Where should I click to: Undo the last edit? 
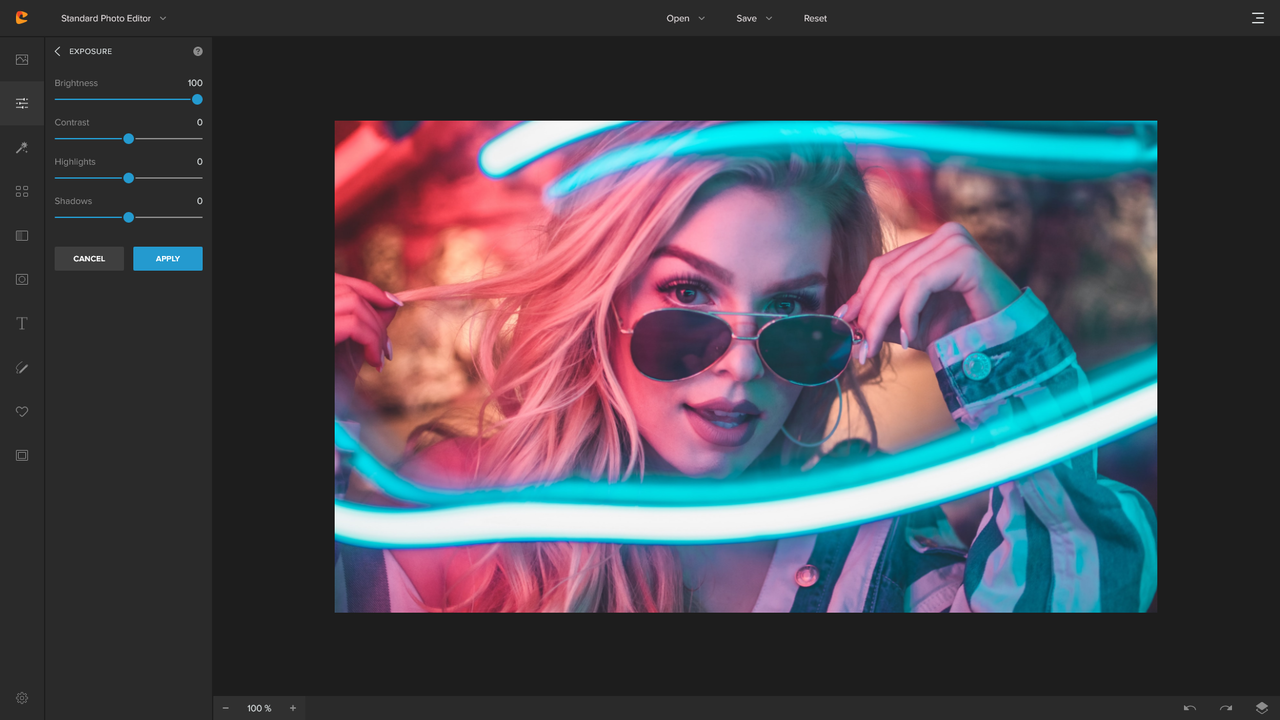tap(1190, 708)
